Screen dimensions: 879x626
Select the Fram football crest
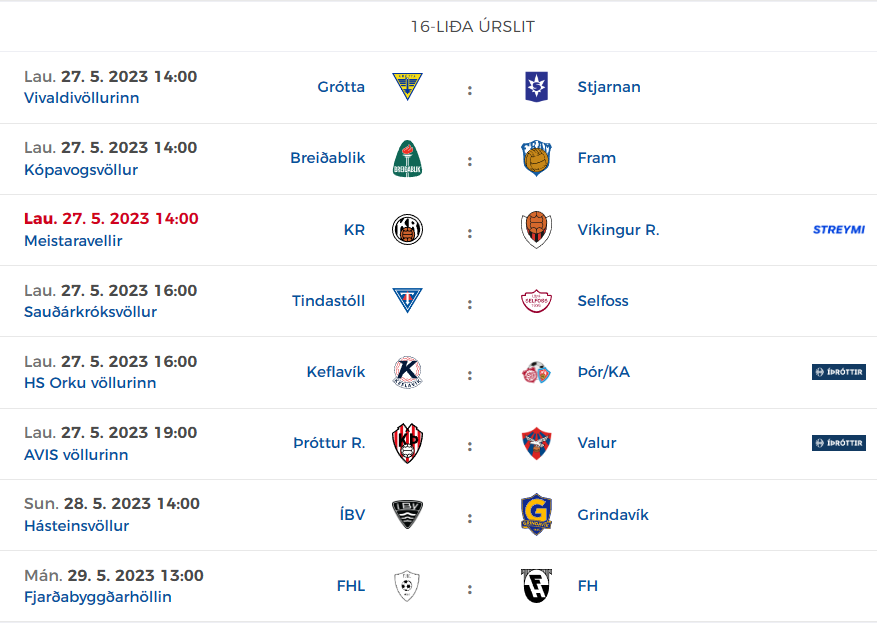coord(536,159)
